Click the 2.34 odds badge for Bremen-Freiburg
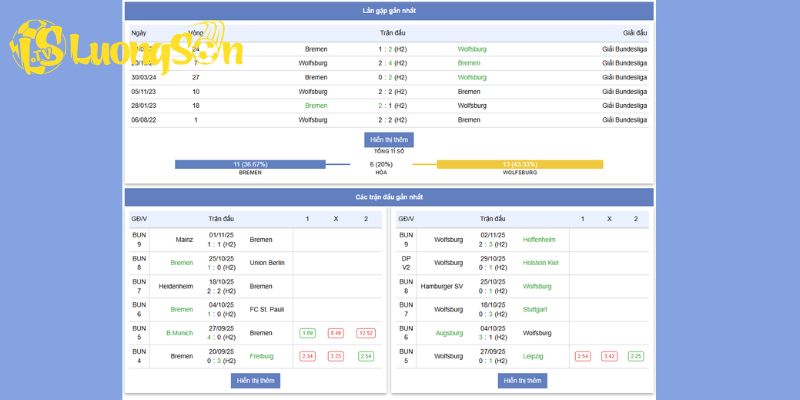Image resolution: width=800 pixels, height=400 pixels. [308, 356]
